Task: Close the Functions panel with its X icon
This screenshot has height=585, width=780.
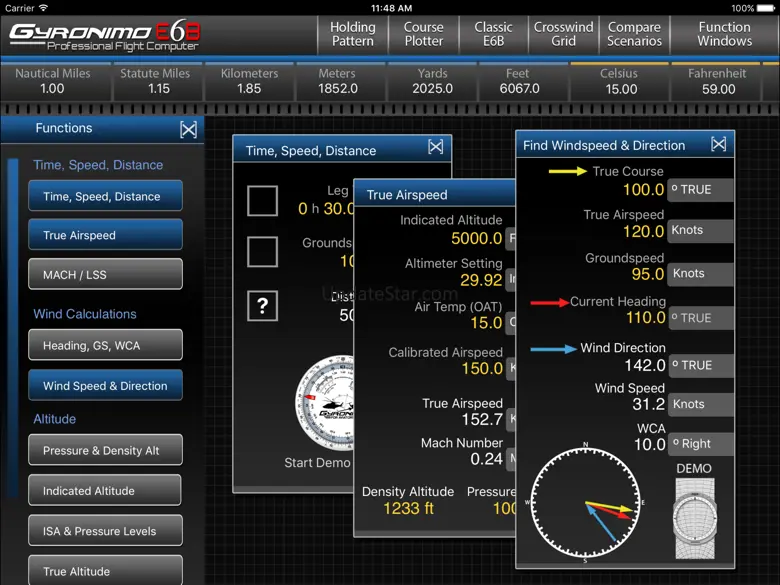Action: [x=189, y=129]
